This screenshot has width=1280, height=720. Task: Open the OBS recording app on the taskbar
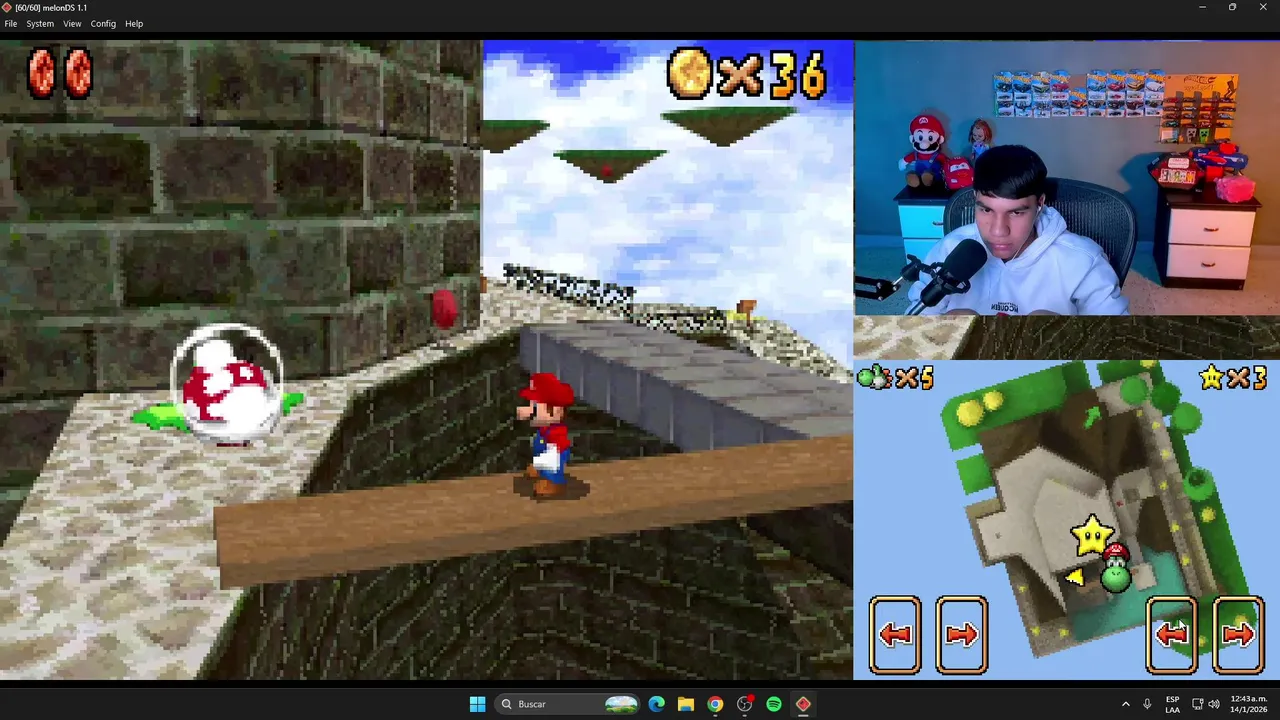tap(744, 704)
